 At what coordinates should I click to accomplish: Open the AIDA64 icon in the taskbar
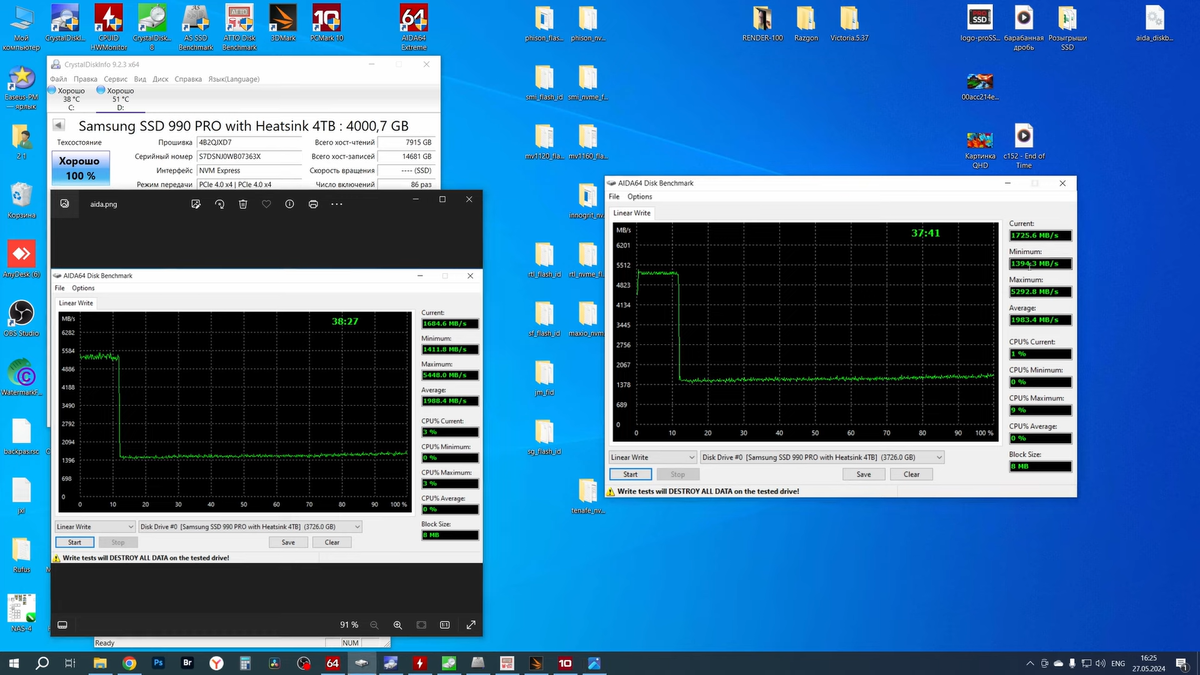(x=332, y=663)
